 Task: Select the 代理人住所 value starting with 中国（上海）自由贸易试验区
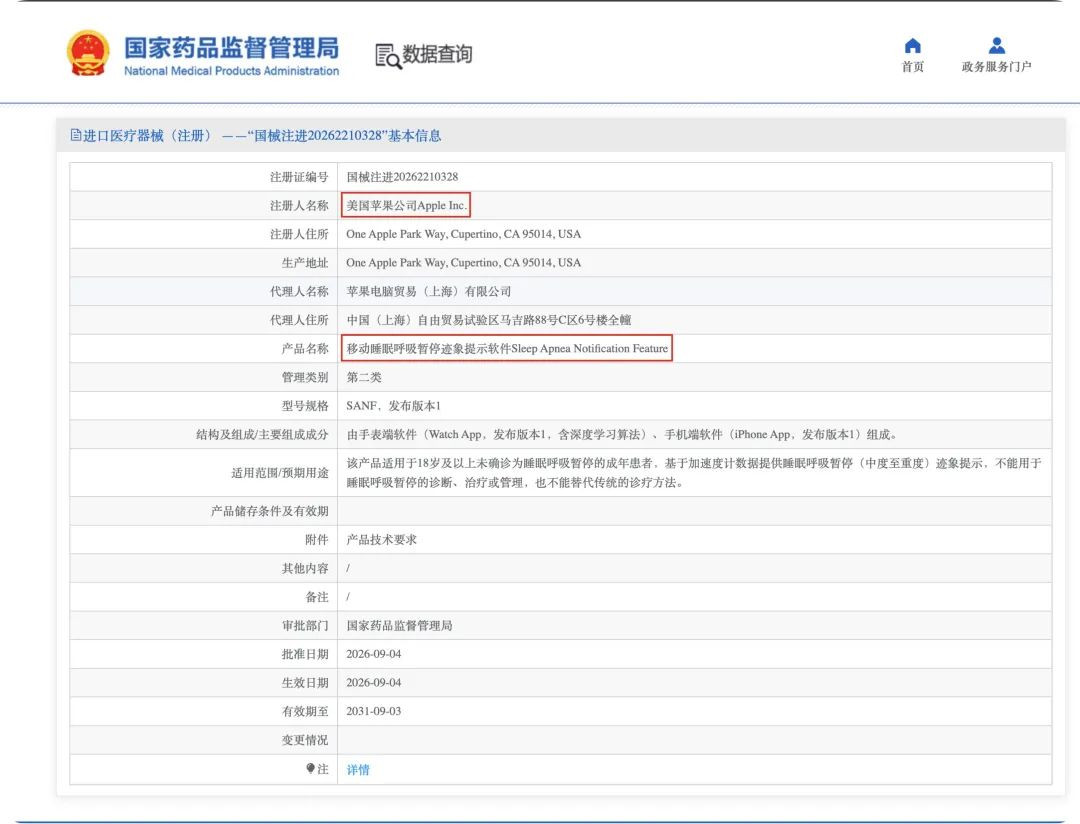[489, 320]
